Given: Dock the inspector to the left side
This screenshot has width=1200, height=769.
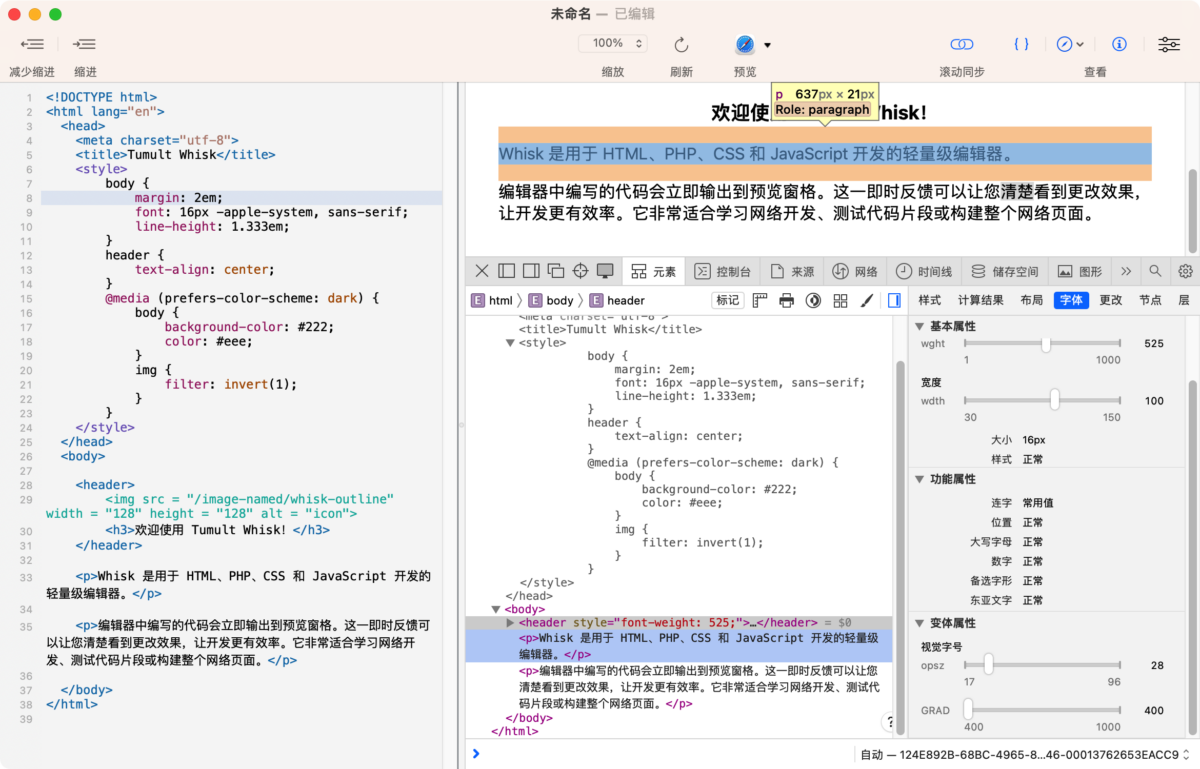Looking at the screenshot, I should pyautogui.click(x=506, y=271).
